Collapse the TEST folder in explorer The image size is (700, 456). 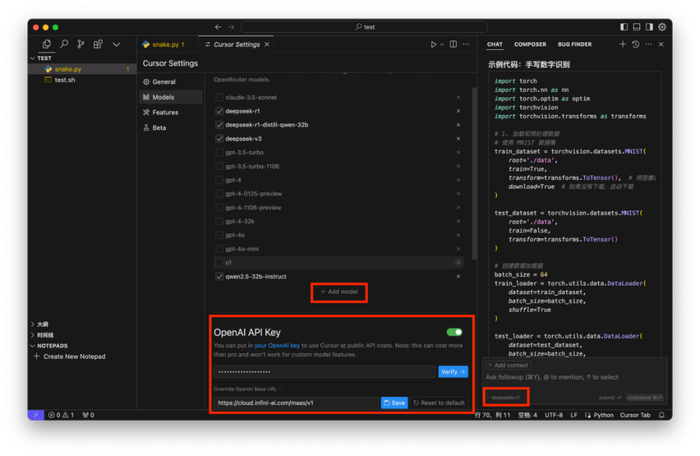pos(34,58)
